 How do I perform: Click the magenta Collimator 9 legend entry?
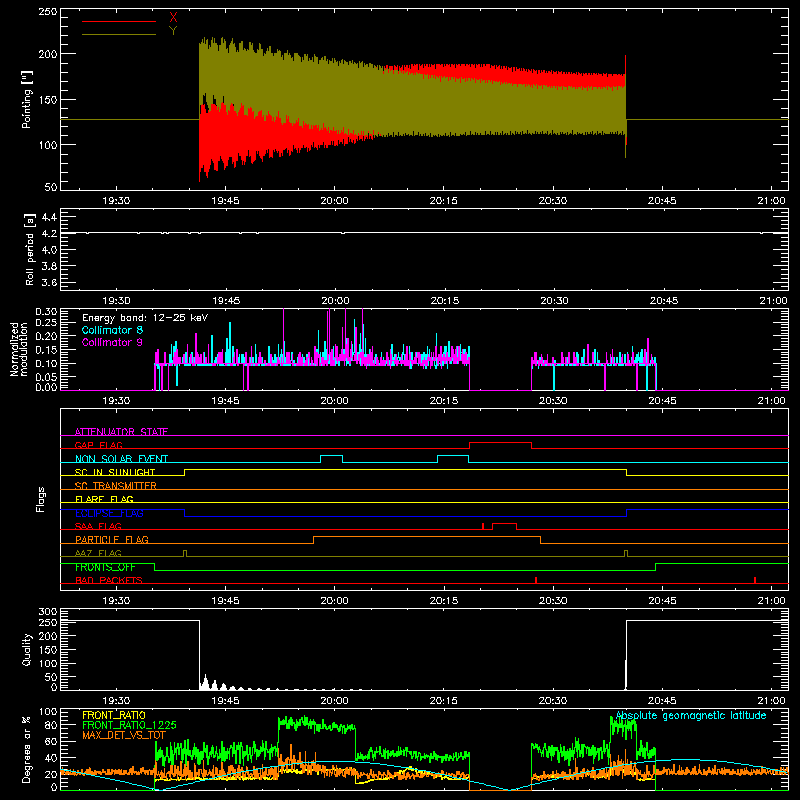[112, 342]
